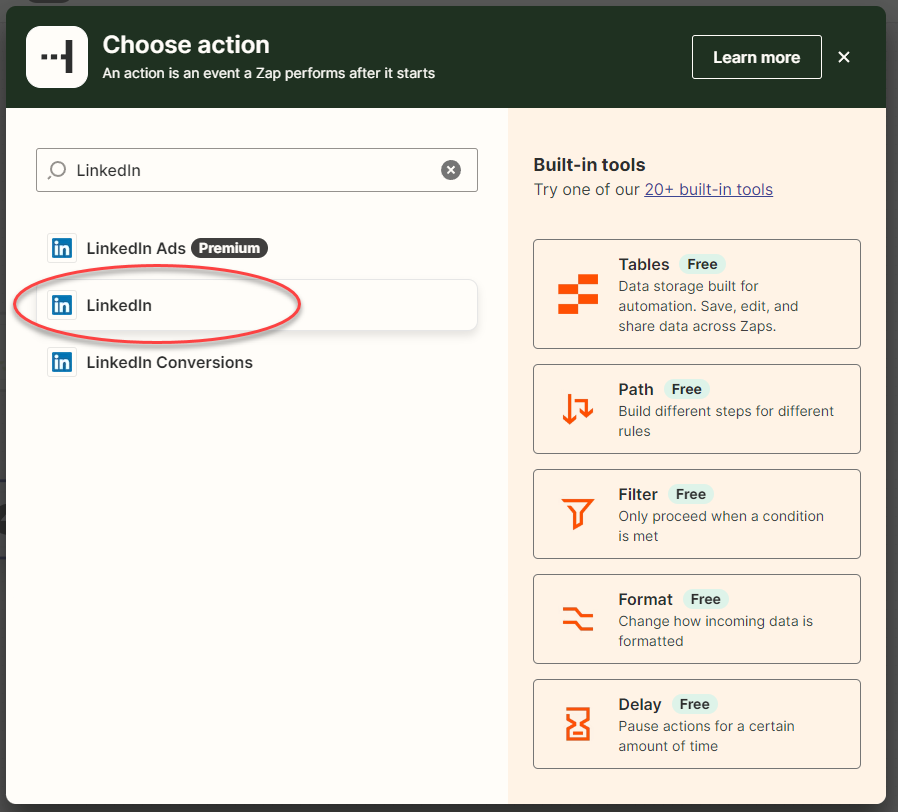Viewport: 898px width, 812px height.
Task: Click the Premium badge on LinkedIn Ads
Action: click(x=229, y=248)
